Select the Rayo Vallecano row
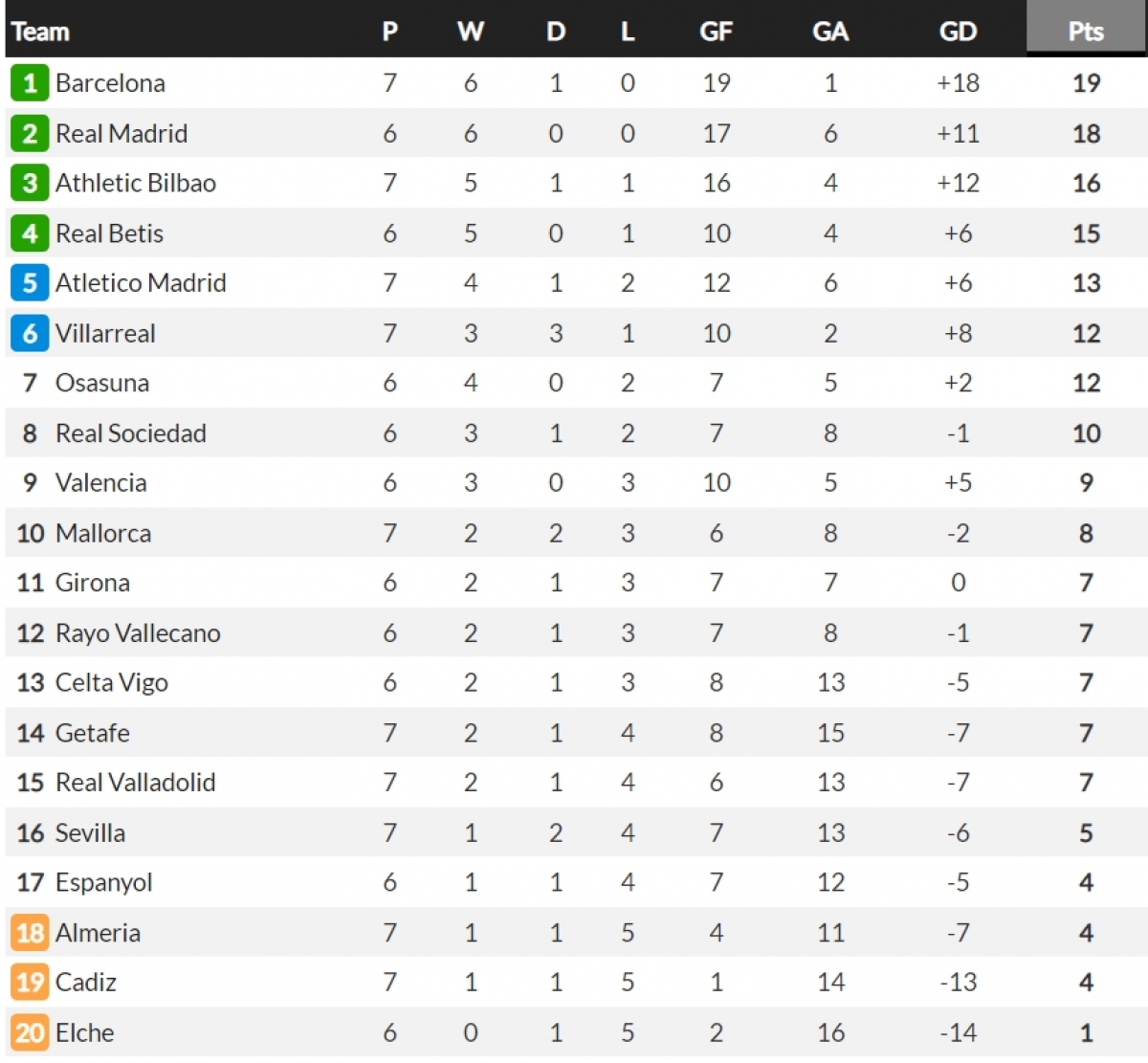This screenshot has width=1148, height=1063. point(576,632)
